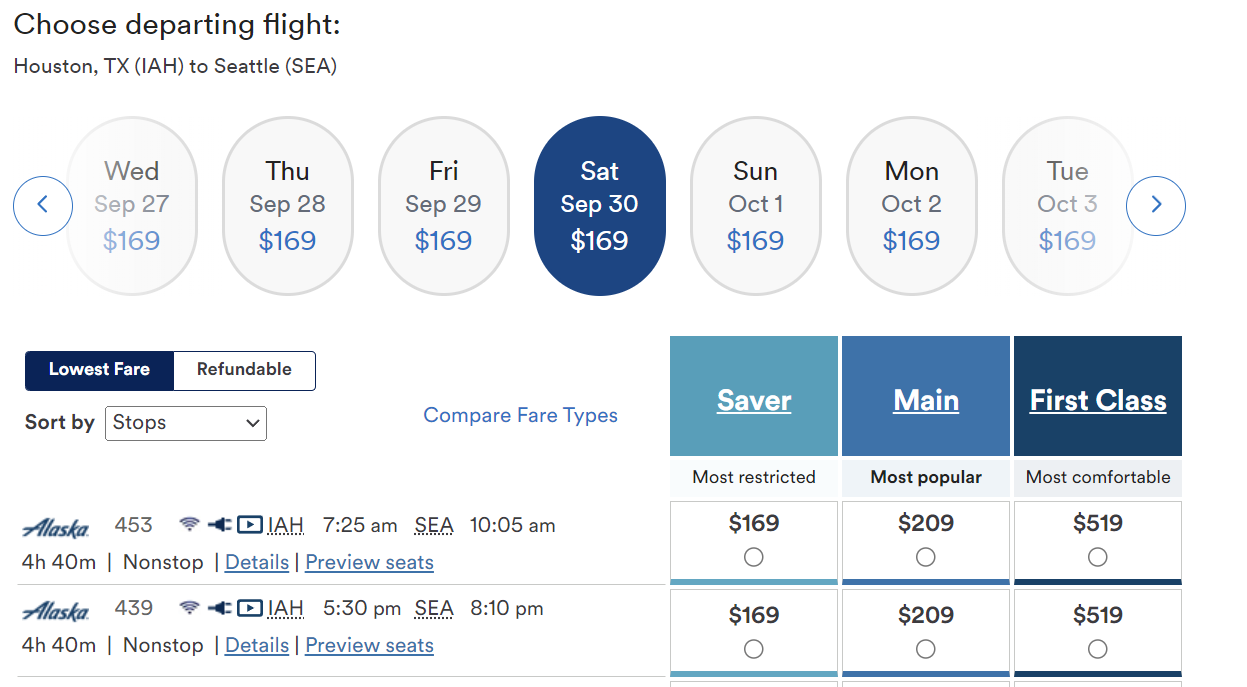Open the Sort by Stops dropdown
Viewport: 1247px width, 687px height.
tap(186, 423)
